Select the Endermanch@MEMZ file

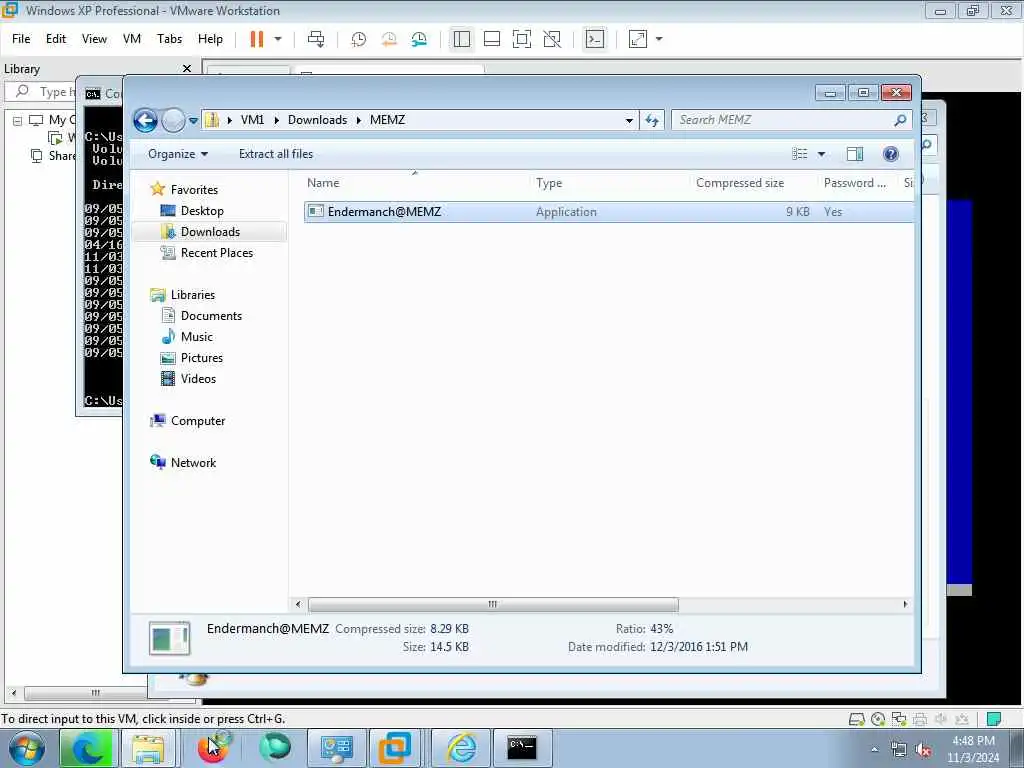607,212
